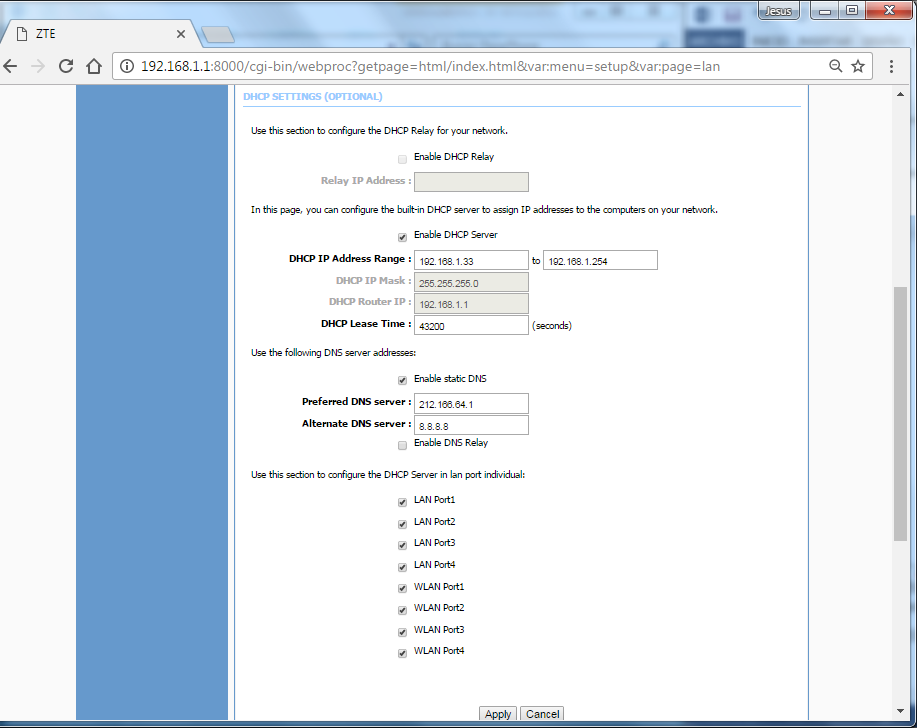Screen dimensions: 917x728
Task: Click the page scrollbar up arrow
Action: pos(900,94)
